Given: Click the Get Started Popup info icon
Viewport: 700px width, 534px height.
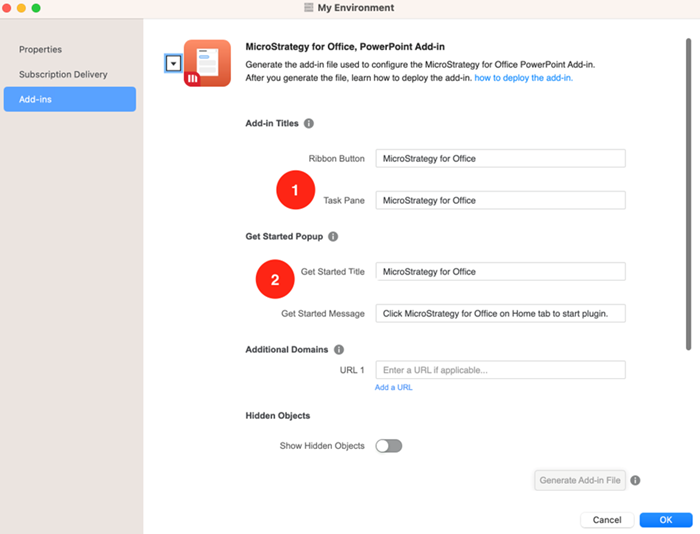Looking at the screenshot, I should (333, 237).
